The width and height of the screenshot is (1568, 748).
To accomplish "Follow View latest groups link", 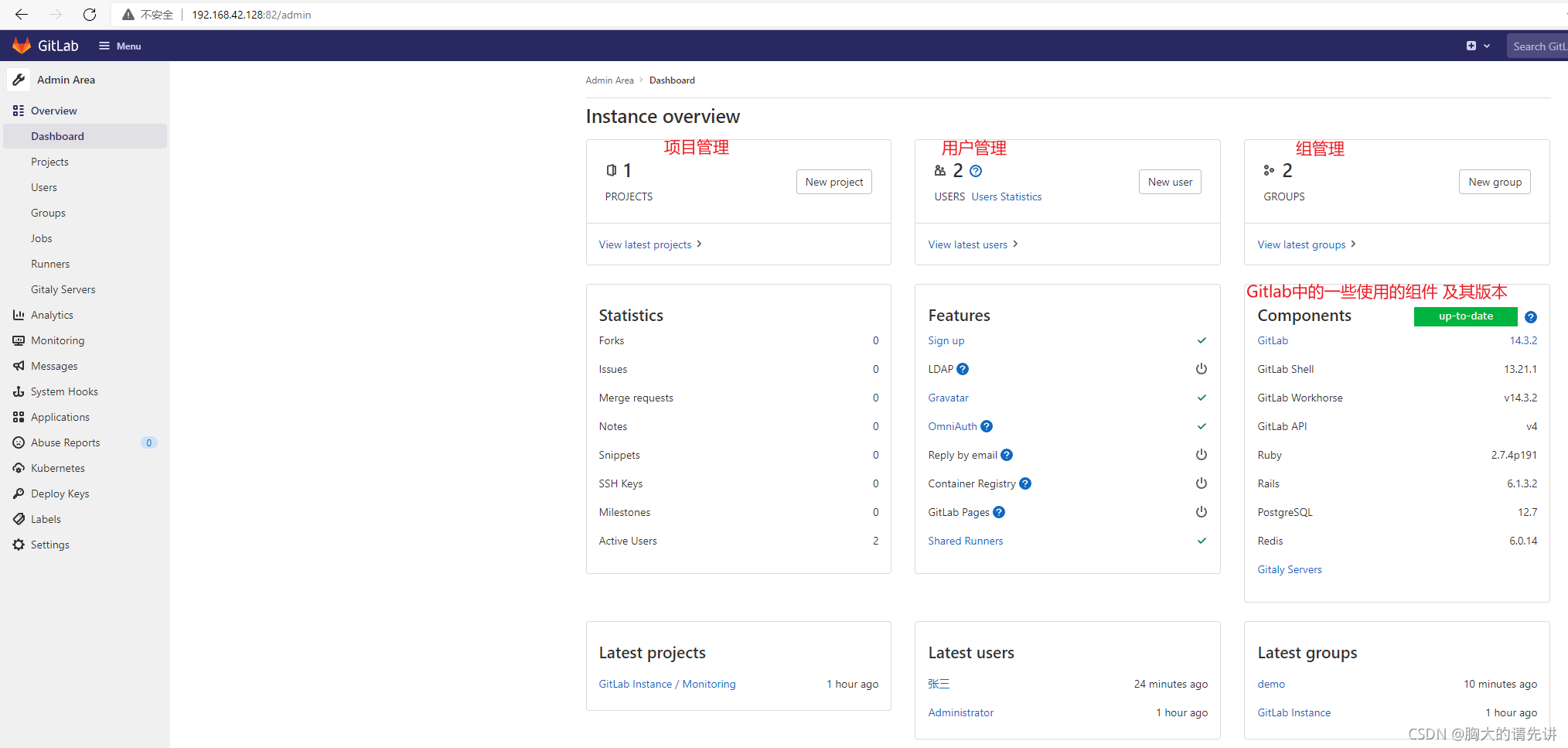I will click(1301, 244).
